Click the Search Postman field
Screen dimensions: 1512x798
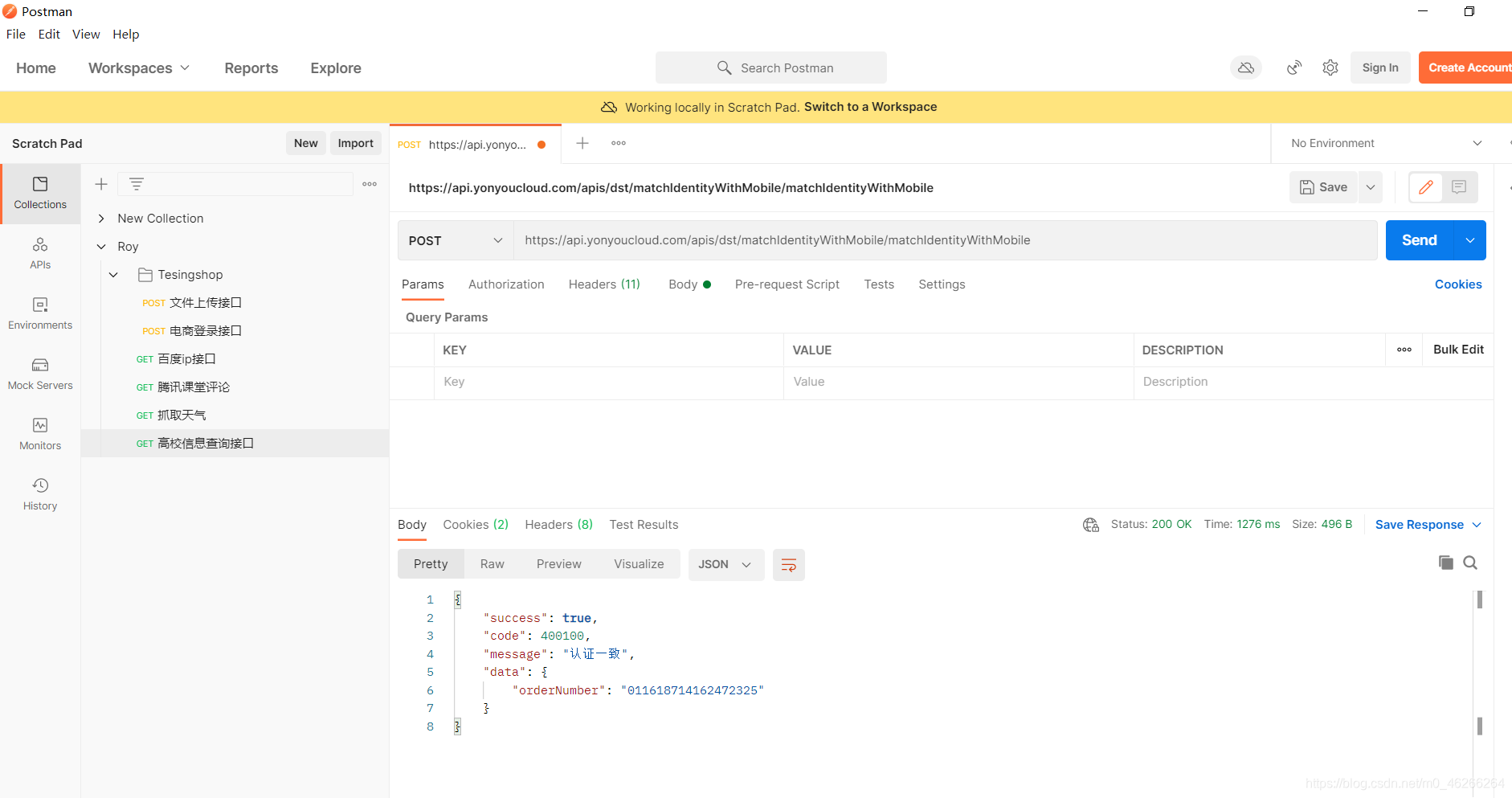771,68
